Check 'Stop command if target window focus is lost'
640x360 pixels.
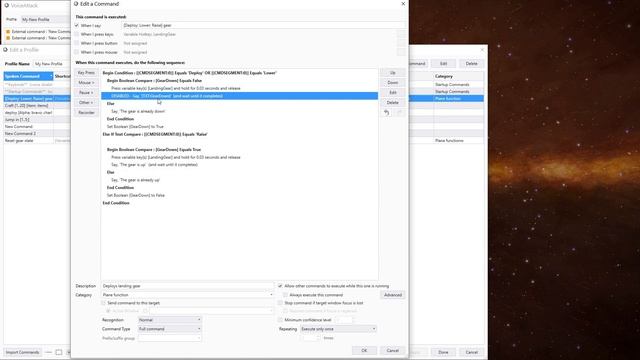280,303
